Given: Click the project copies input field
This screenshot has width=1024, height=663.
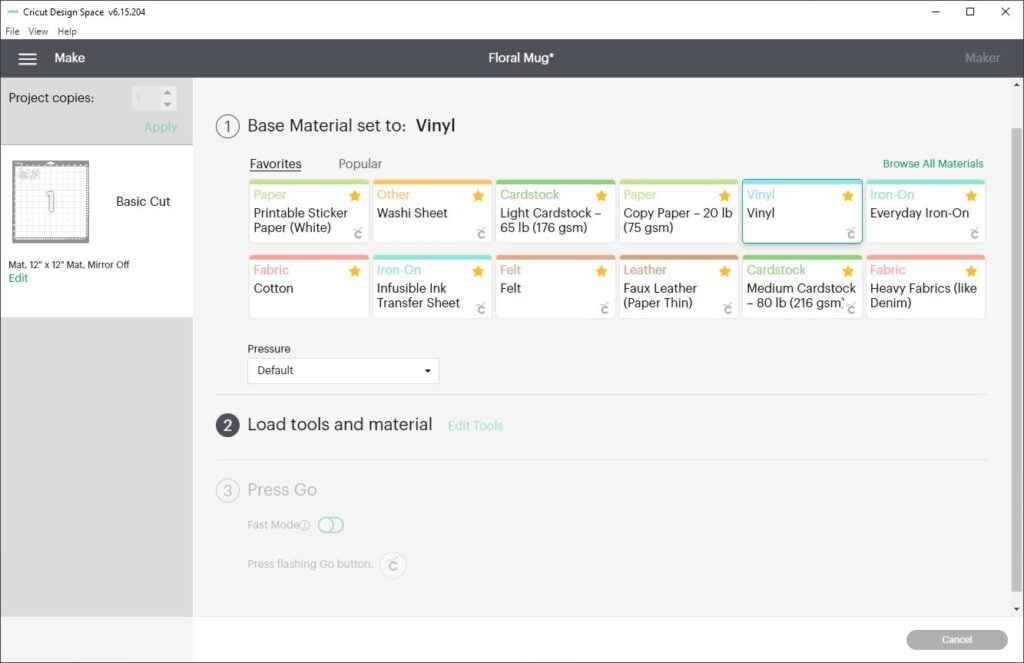Looking at the screenshot, I should click(146, 99).
